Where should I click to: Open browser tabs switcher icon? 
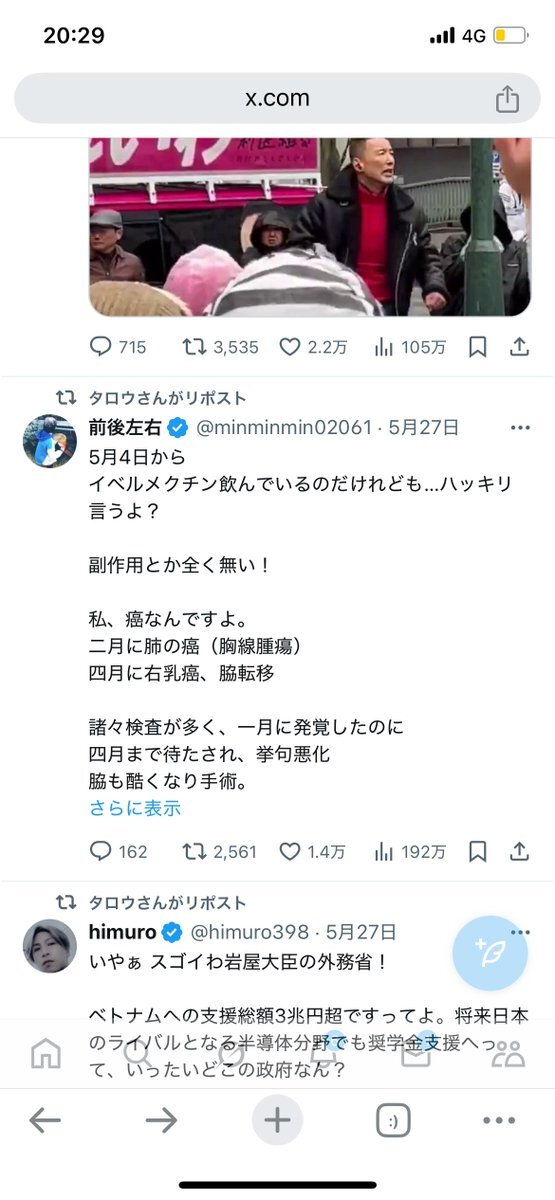(393, 1121)
